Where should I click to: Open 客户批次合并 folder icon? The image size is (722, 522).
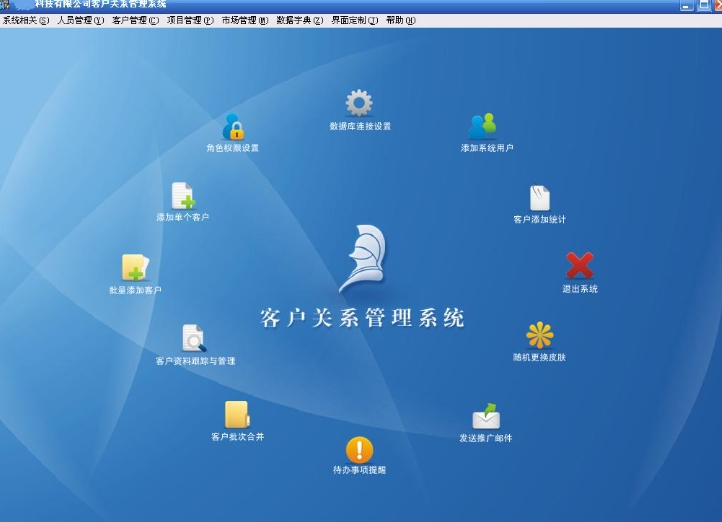tap(237, 414)
